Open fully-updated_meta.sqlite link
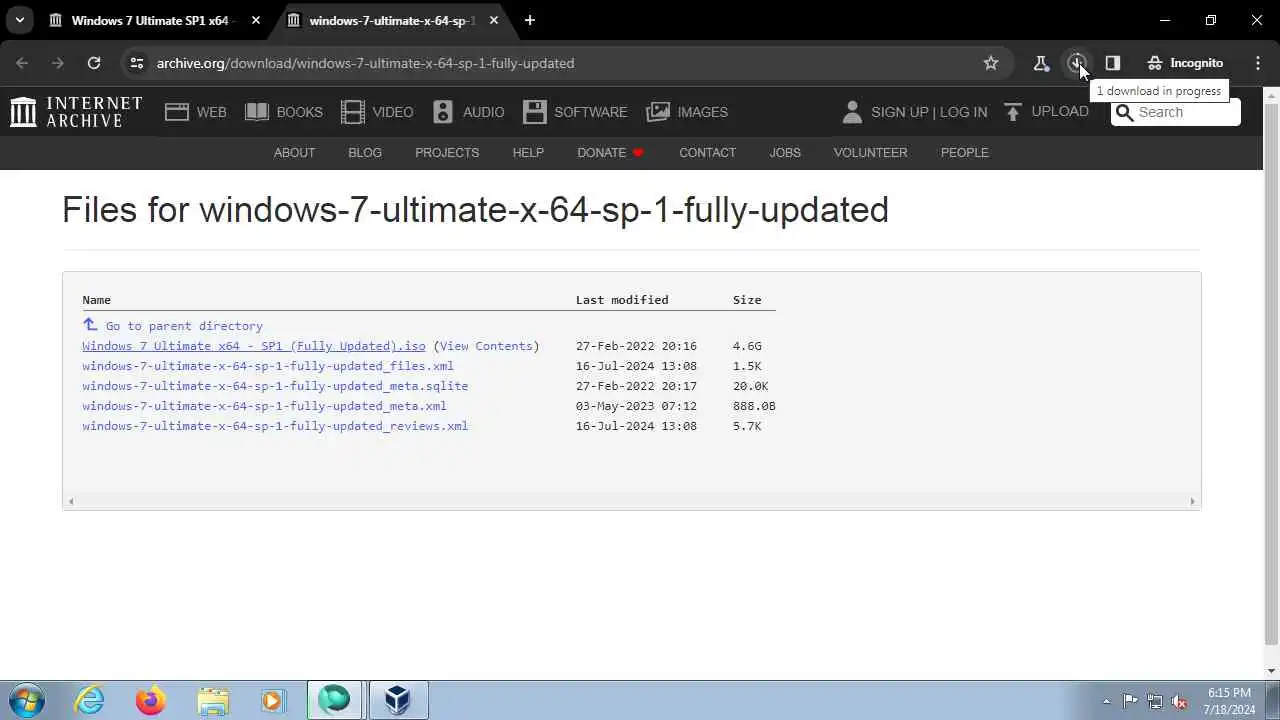The width and height of the screenshot is (1280, 720). [x=275, y=386]
